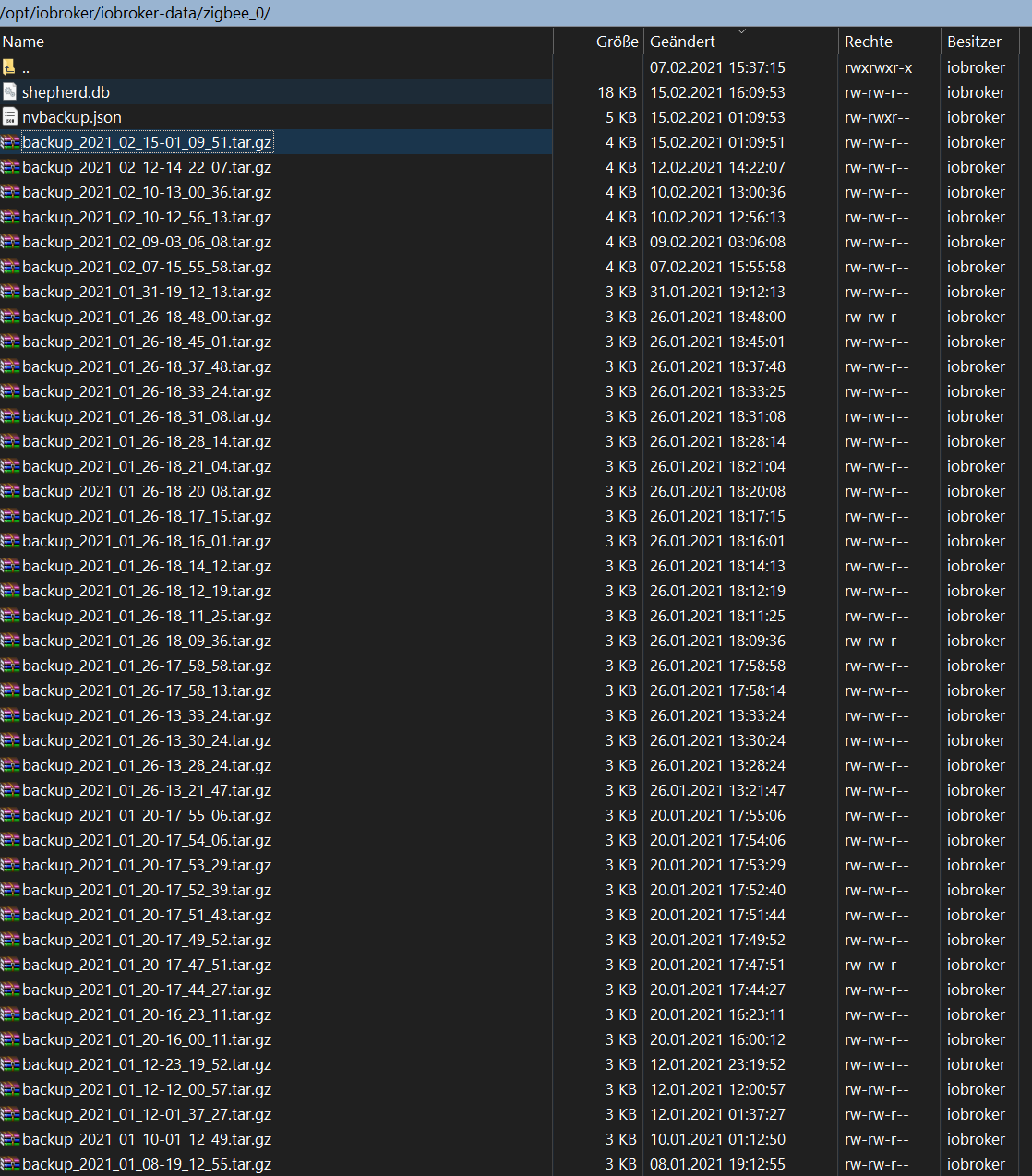Viewport: 1032px width, 1176px height.
Task: Click archive icon of backup_2021_01_26-18_11_25.tar.gz
Action: point(10,616)
